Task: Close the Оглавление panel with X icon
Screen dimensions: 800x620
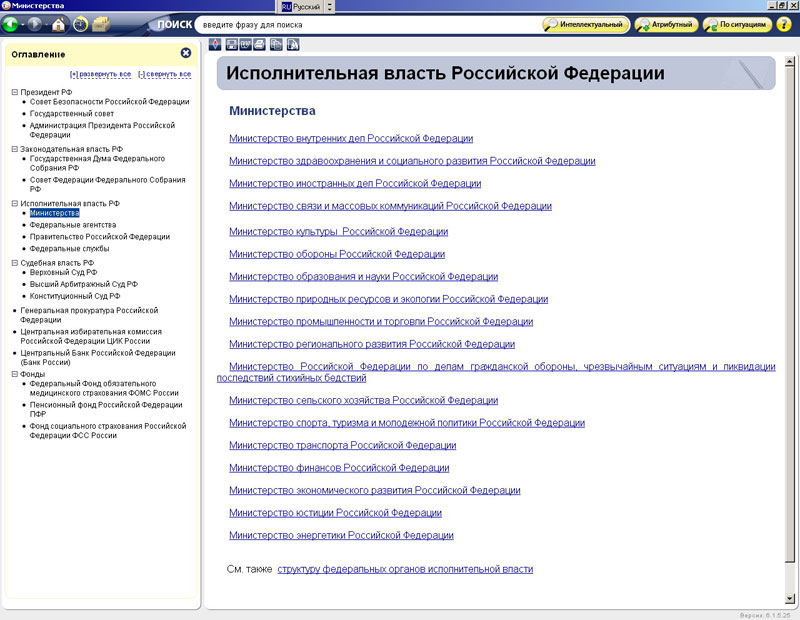Action: (186, 53)
